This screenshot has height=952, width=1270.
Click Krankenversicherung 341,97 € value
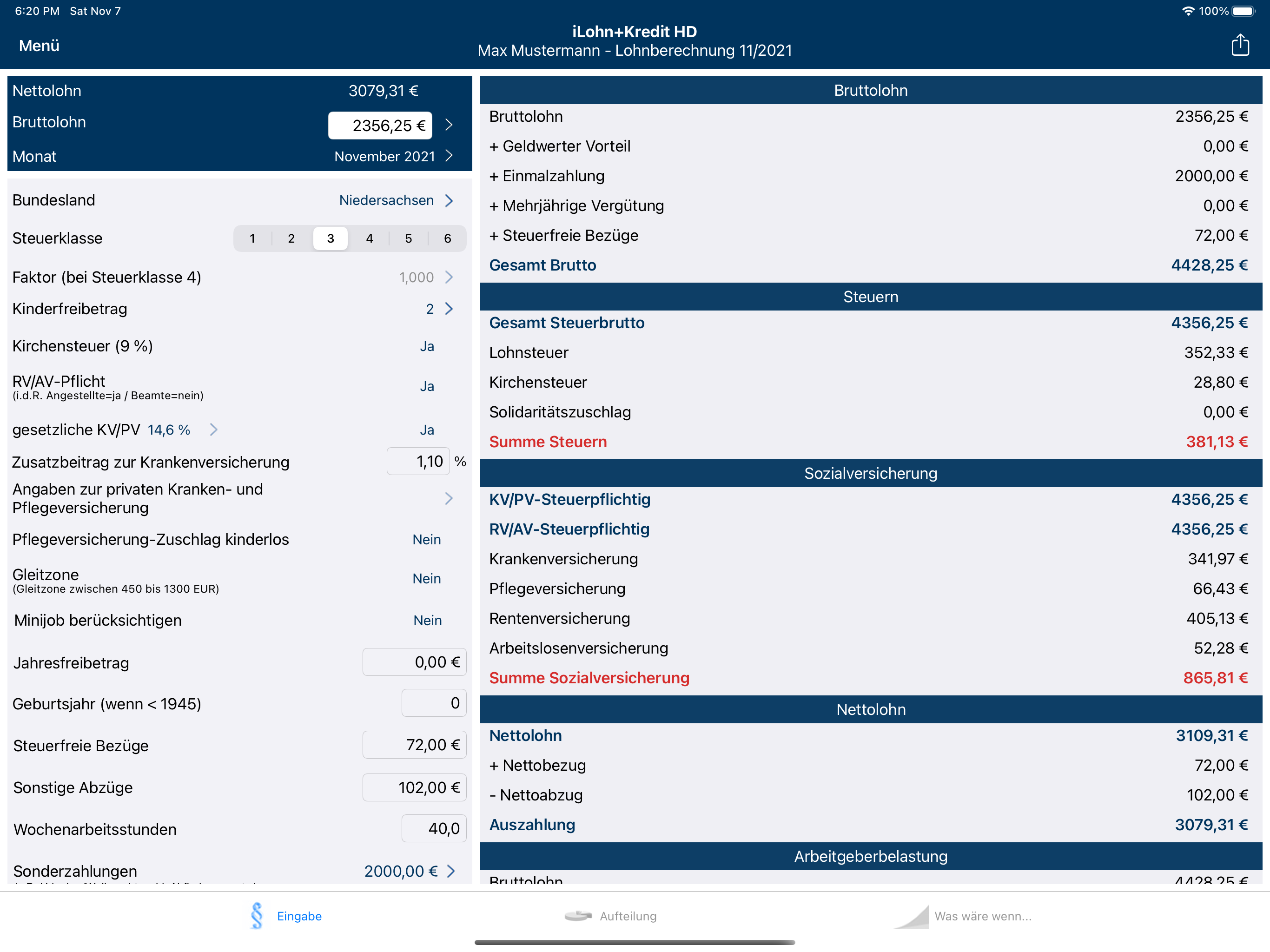coord(1218,559)
